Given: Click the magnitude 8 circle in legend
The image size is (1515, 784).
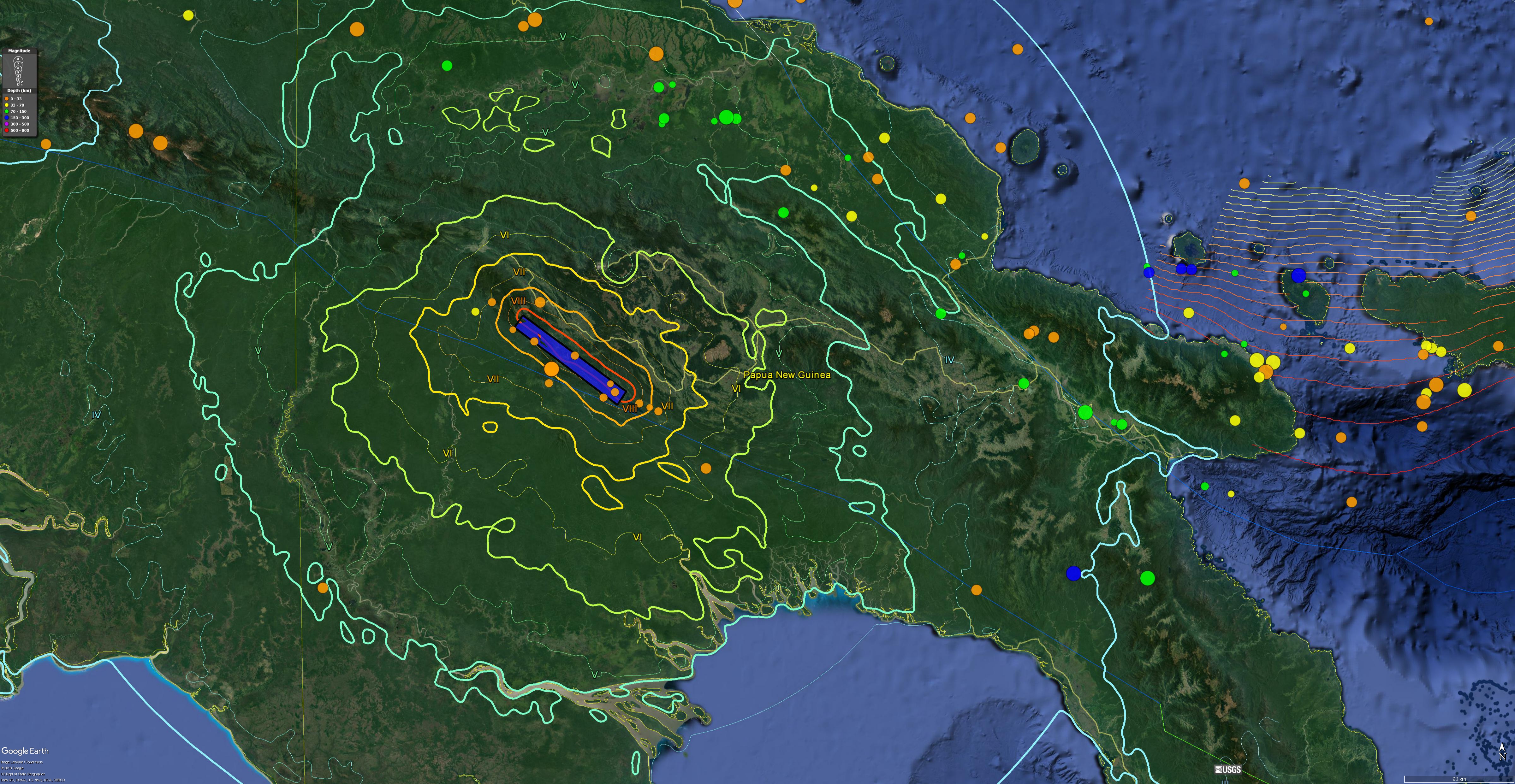Looking at the screenshot, I should click(18, 59).
